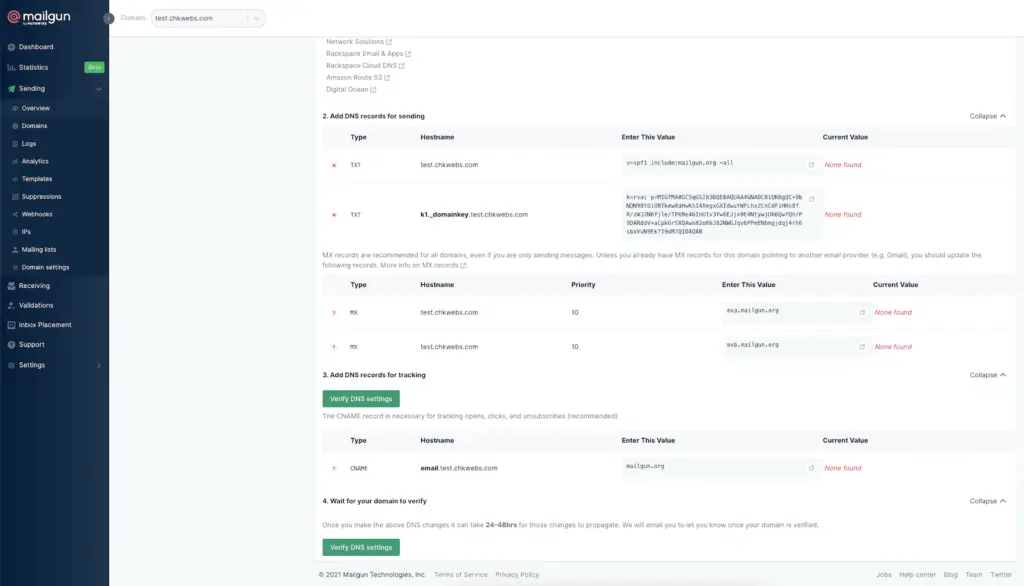This screenshot has height=586, width=1024.
Task: Open Domain settings in the sidebar
Action: pos(45,267)
